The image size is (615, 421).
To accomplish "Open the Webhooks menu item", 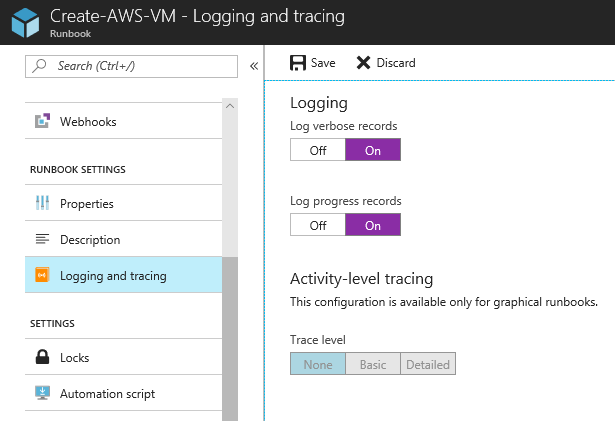I will coord(88,122).
